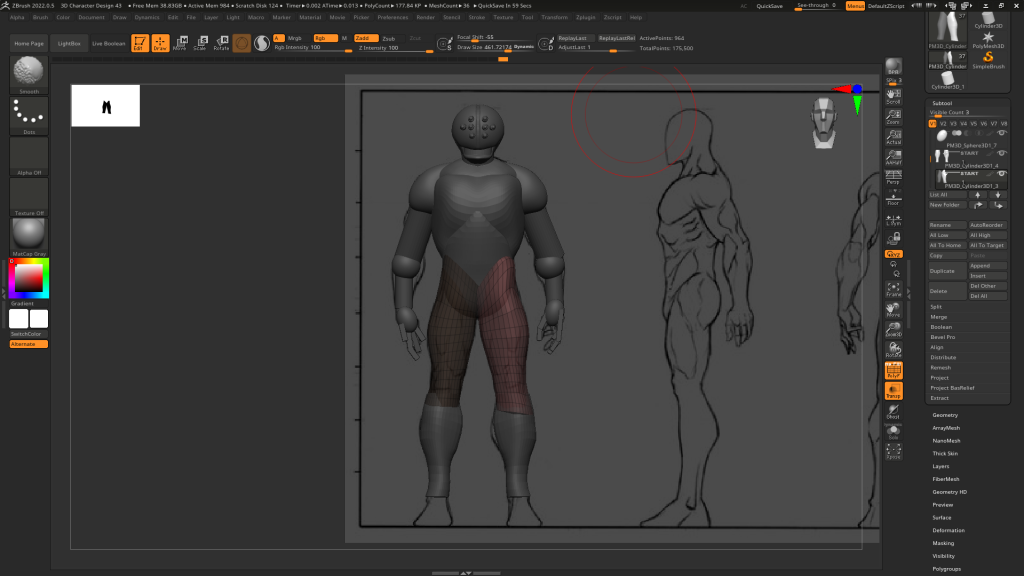This screenshot has width=1024, height=576.
Task: Click the Frame view icon
Action: pyautogui.click(x=893, y=289)
